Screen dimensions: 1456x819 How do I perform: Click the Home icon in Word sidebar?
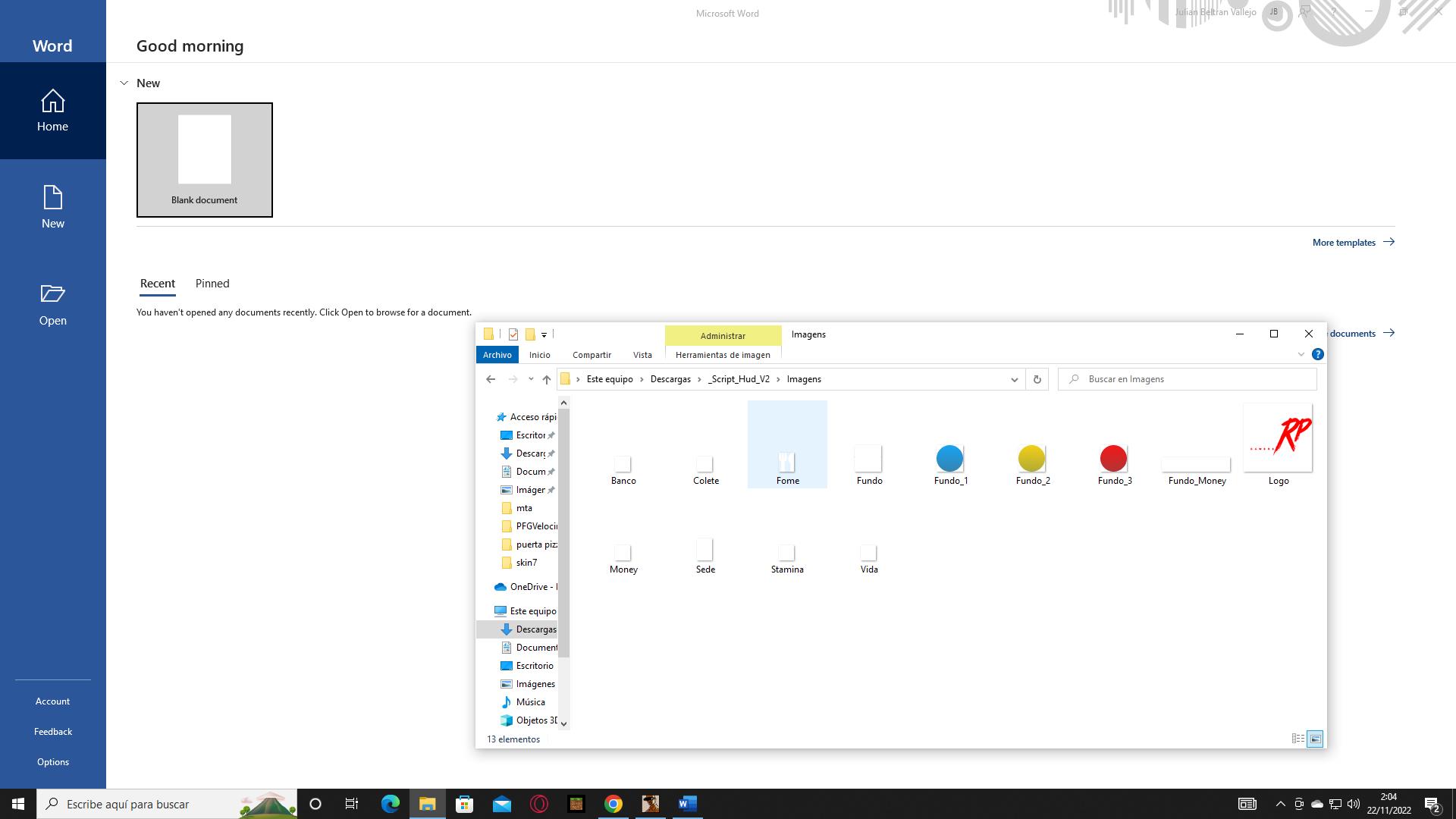52,102
